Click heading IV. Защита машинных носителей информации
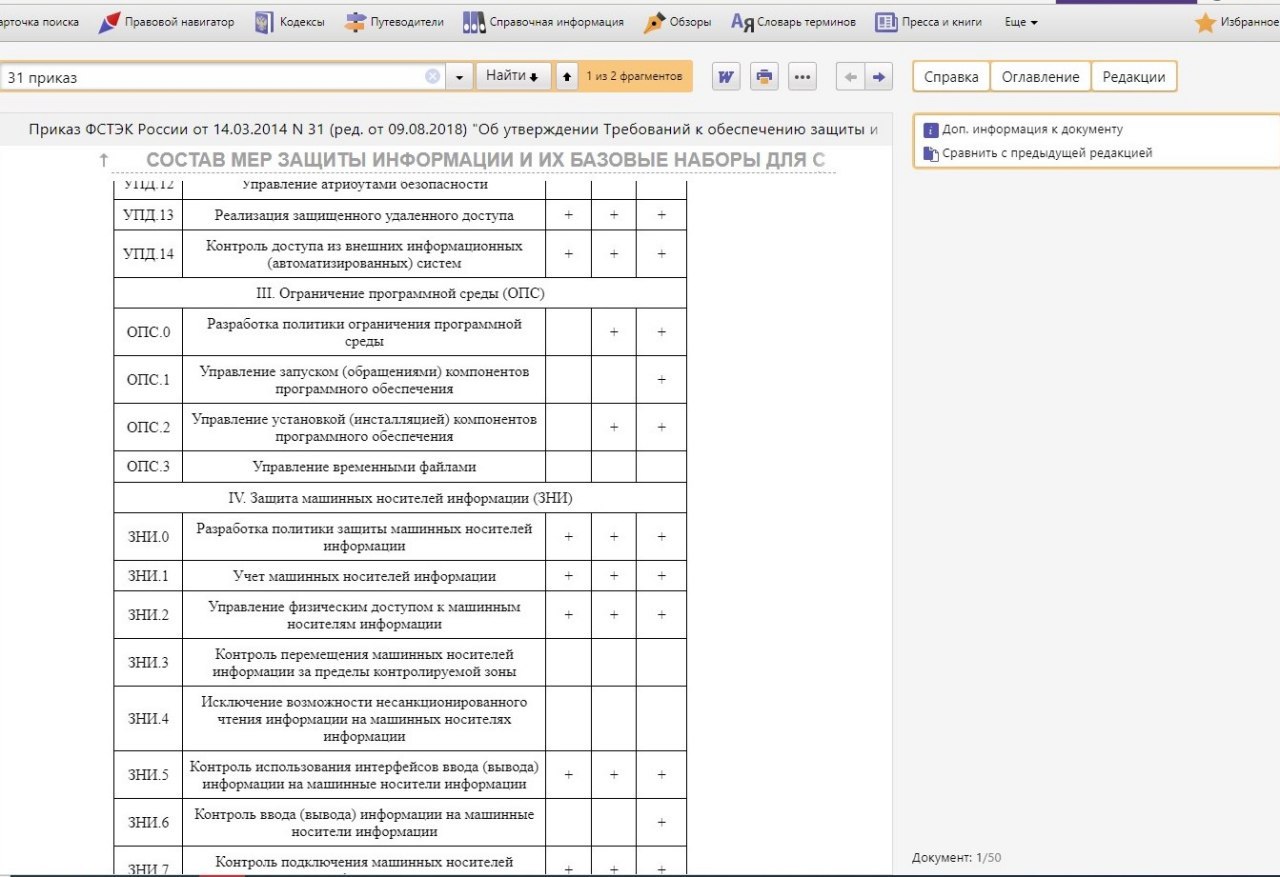 [400, 497]
